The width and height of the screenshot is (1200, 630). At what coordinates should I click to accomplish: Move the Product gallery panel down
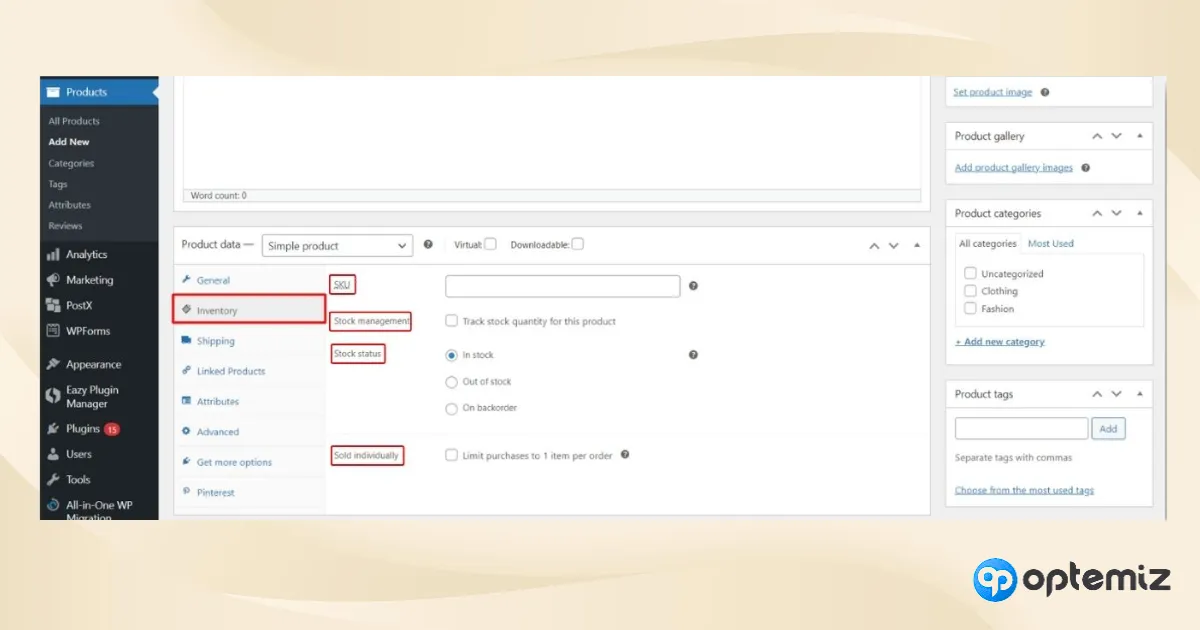click(1117, 136)
